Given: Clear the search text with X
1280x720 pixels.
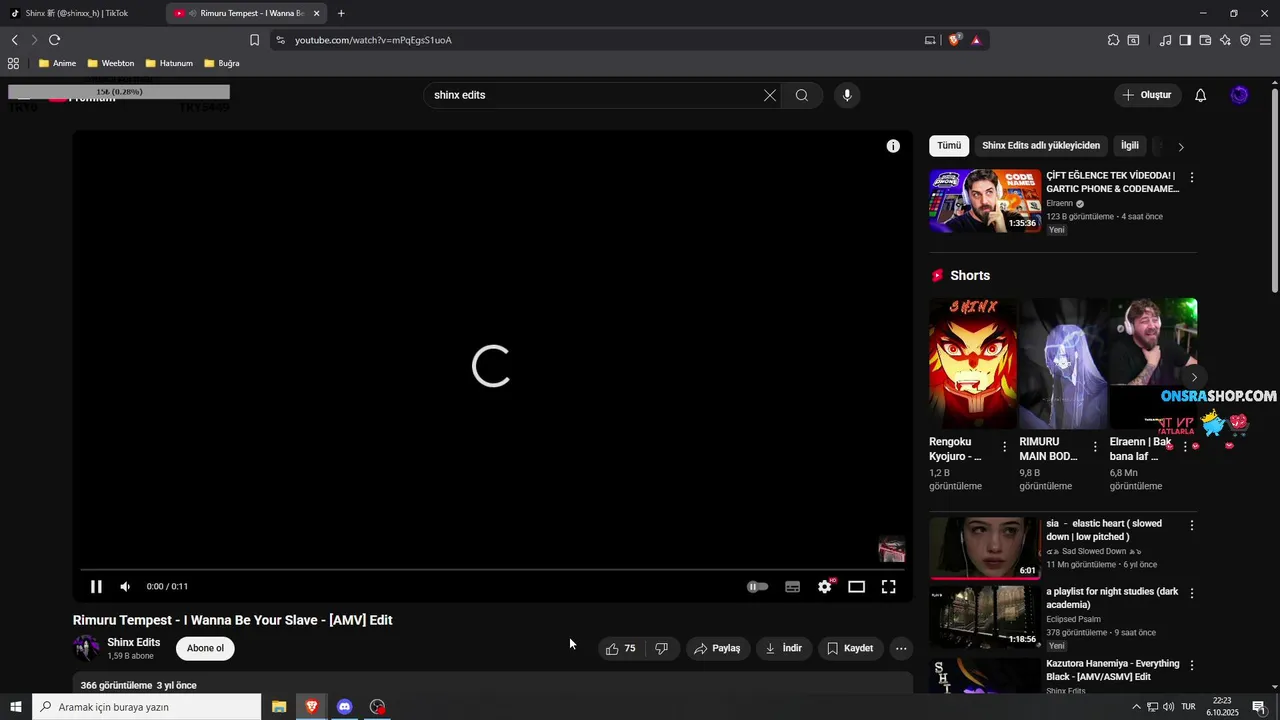Looking at the screenshot, I should (770, 95).
